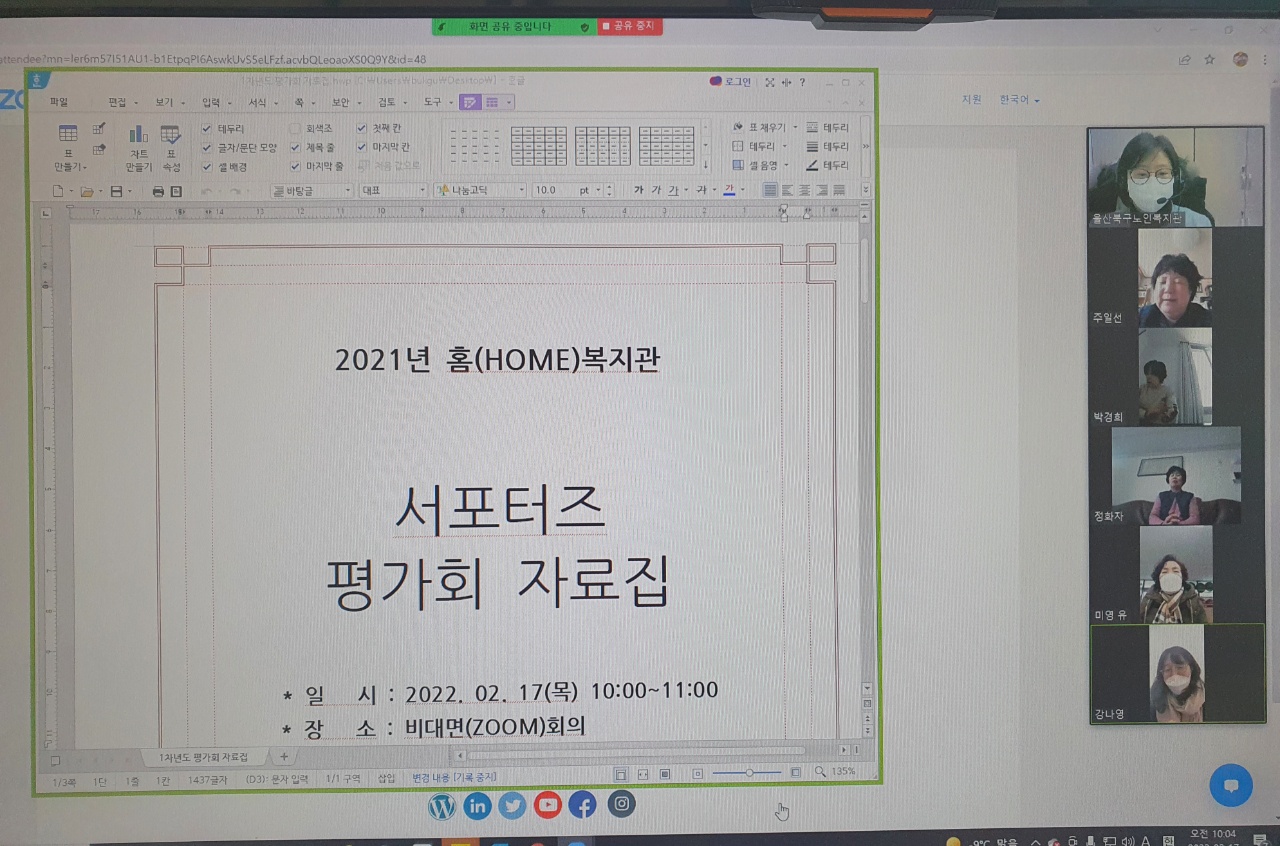The image size is (1280, 846).
Task: Click the zoom magnifier icon in status bar
Action: click(x=820, y=772)
